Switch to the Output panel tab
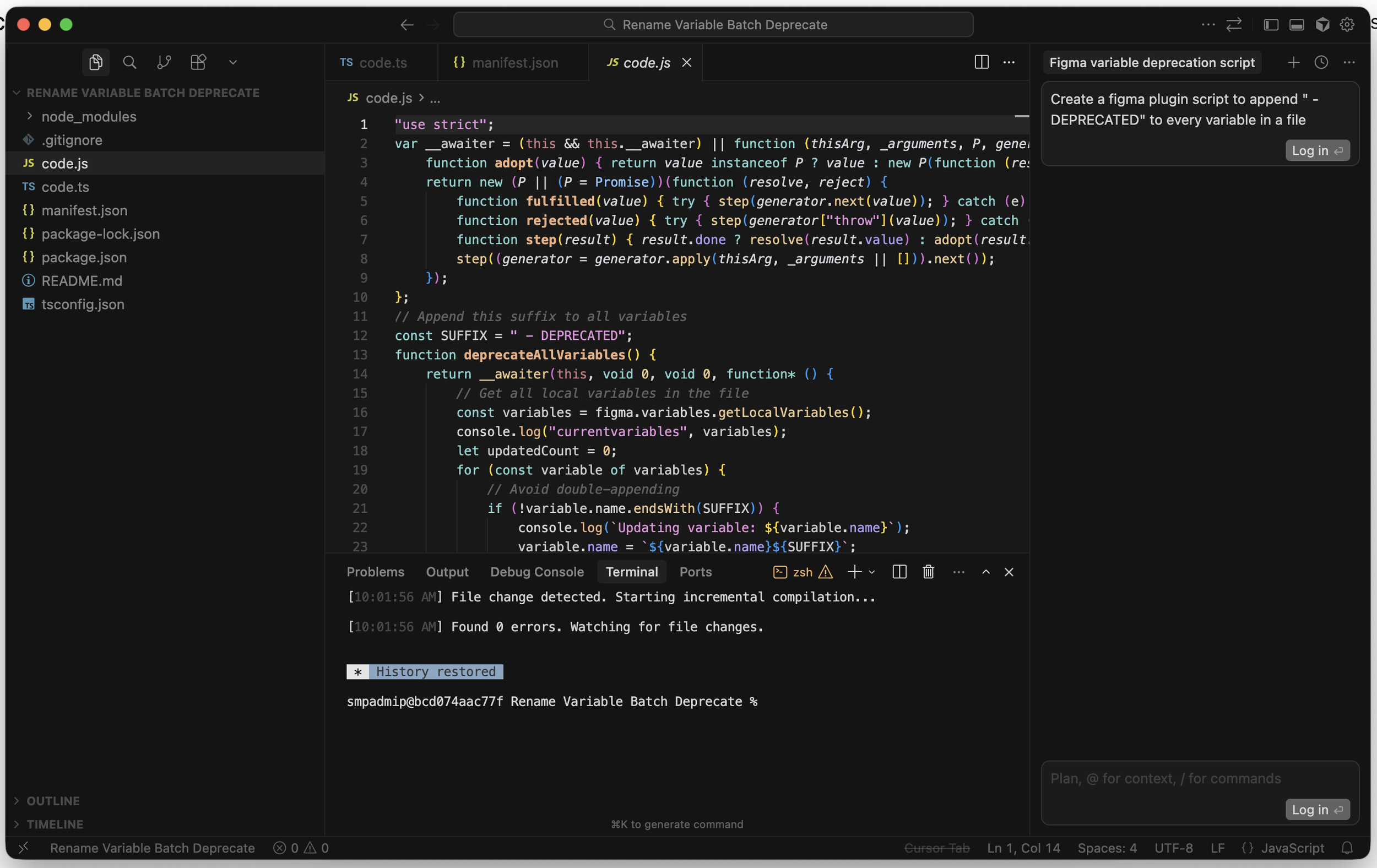Viewport: 1377px width, 868px height. tap(447, 572)
